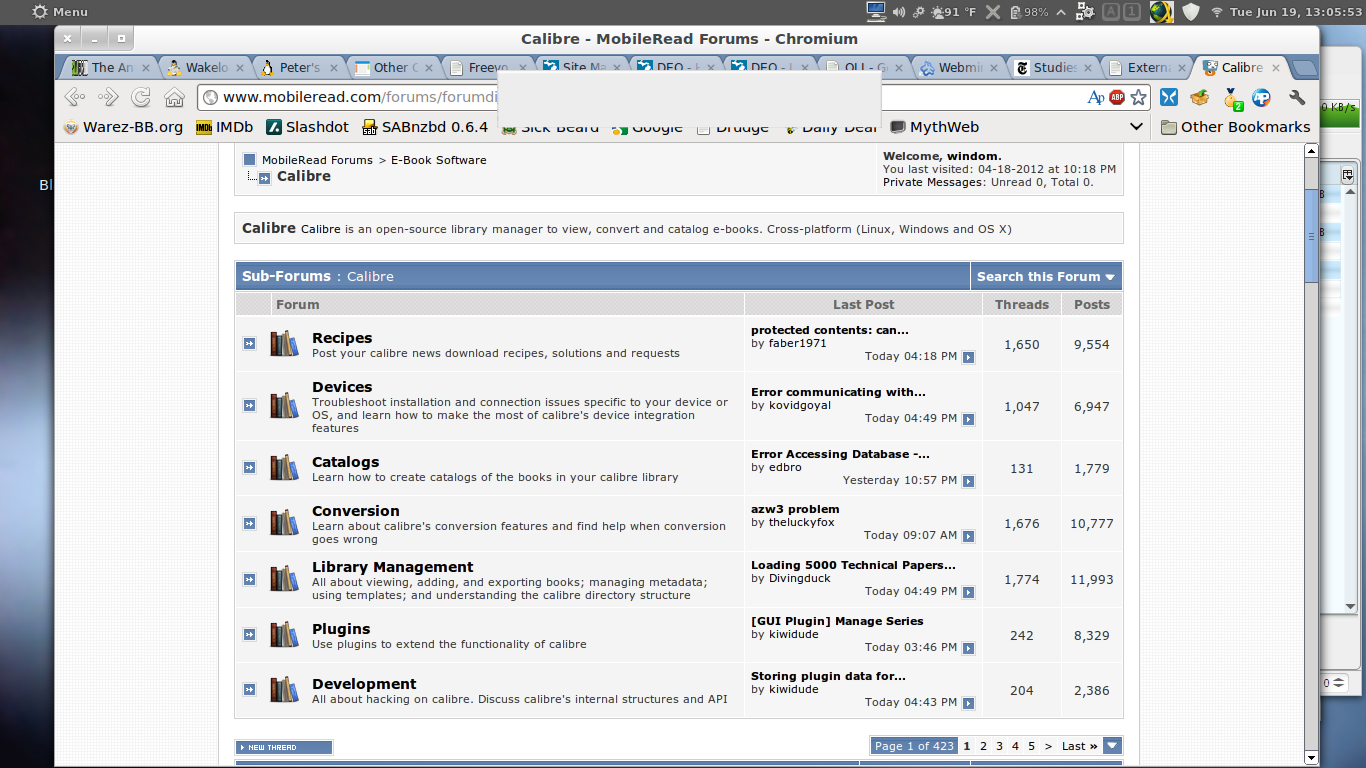Click the blue square extension icon beside address bar
Image resolution: width=1366 pixels, height=768 pixels.
[x=1169, y=97]
